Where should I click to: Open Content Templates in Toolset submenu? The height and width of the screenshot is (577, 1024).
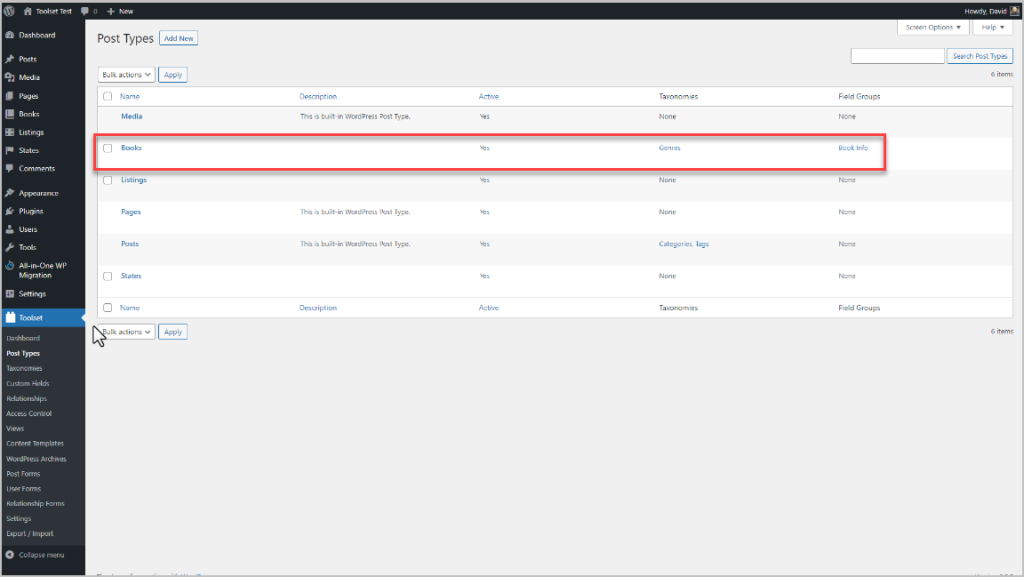pos(35,443)
